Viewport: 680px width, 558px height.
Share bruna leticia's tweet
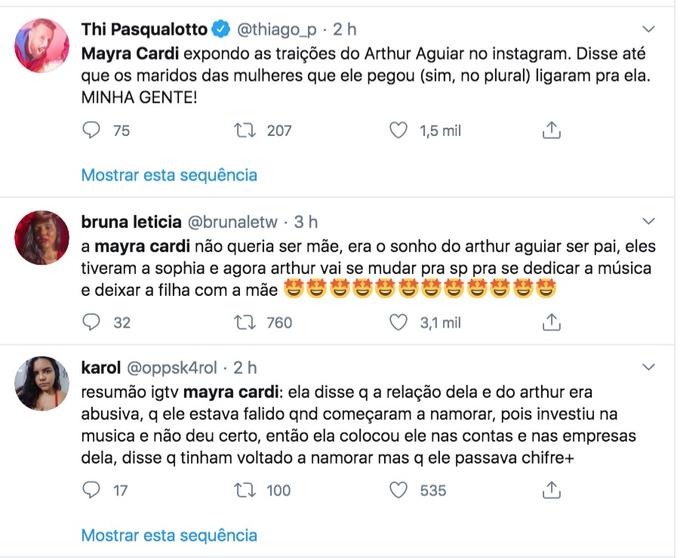(551, 322)
